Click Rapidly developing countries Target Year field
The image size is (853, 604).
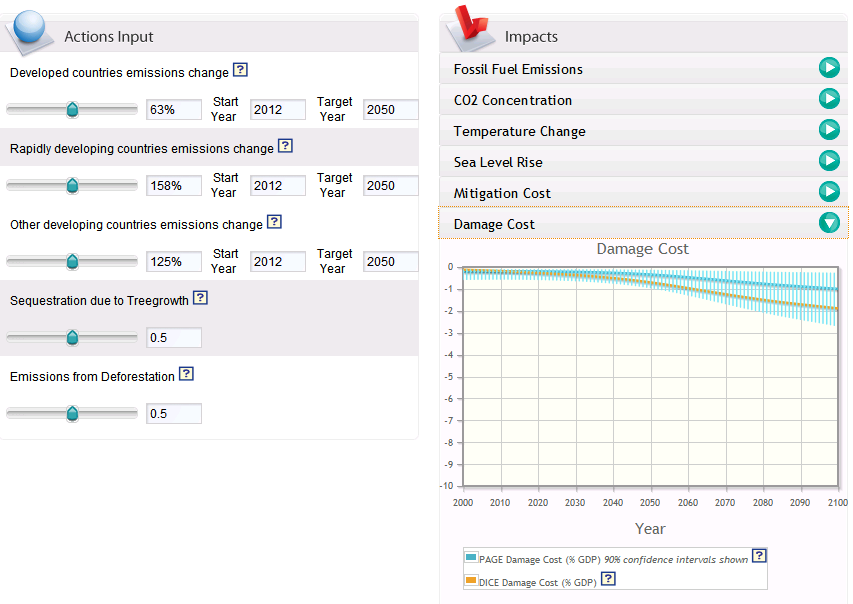coord(390,186)
